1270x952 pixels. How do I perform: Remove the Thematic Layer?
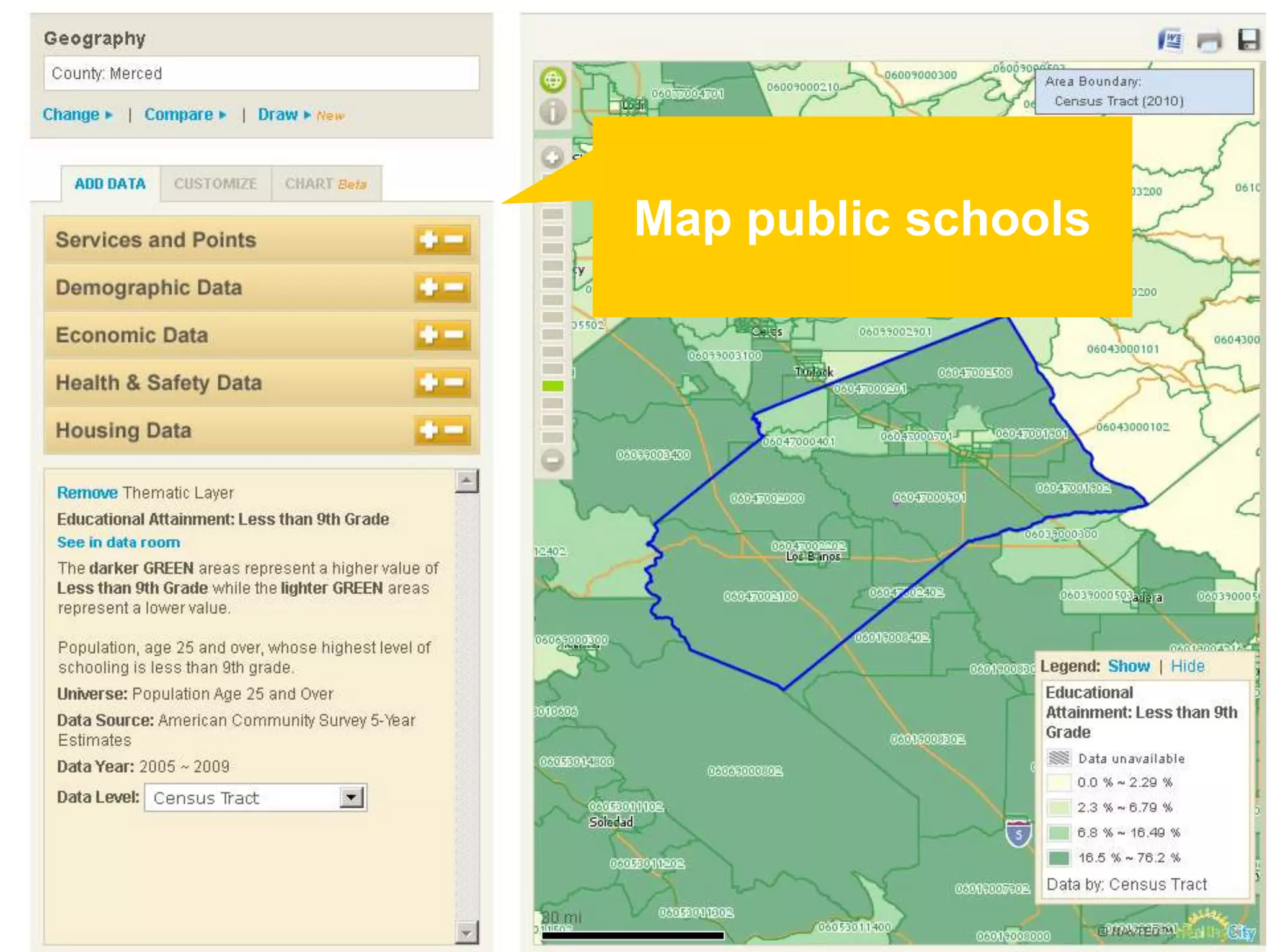point(87,493)
